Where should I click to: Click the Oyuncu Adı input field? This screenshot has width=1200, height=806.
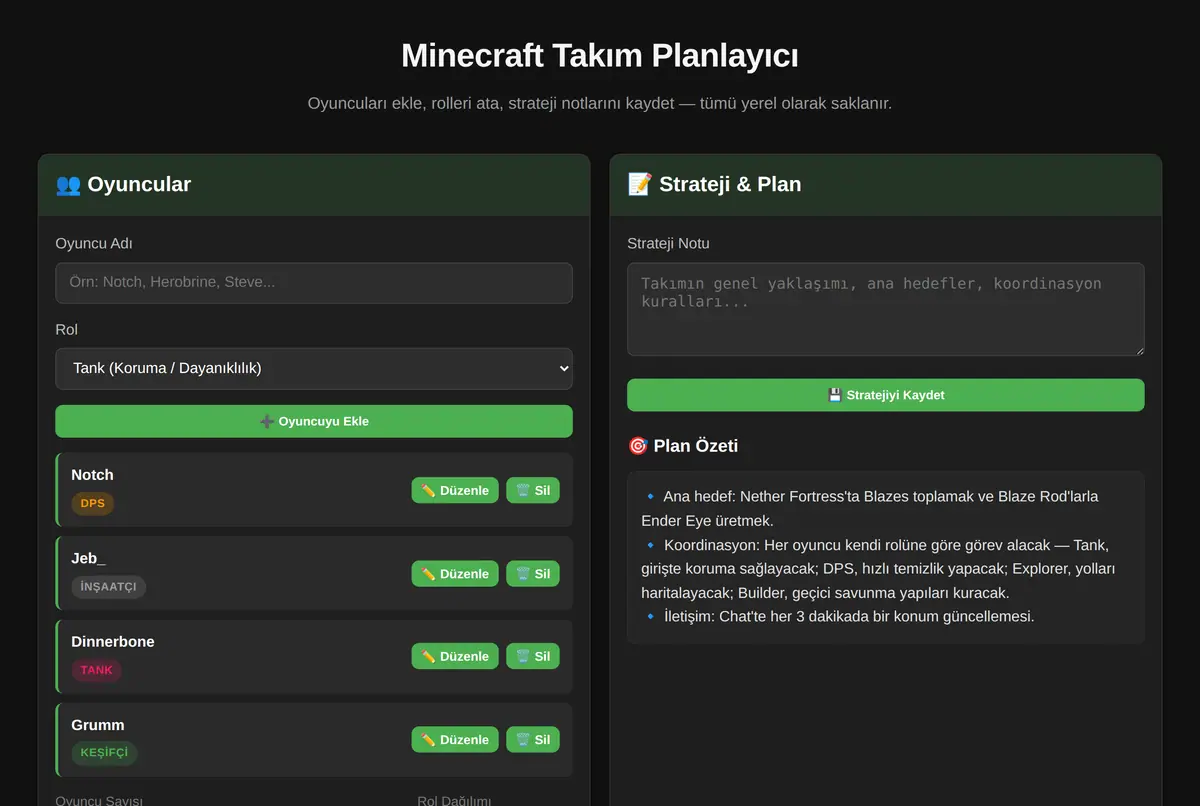[314, 283]
